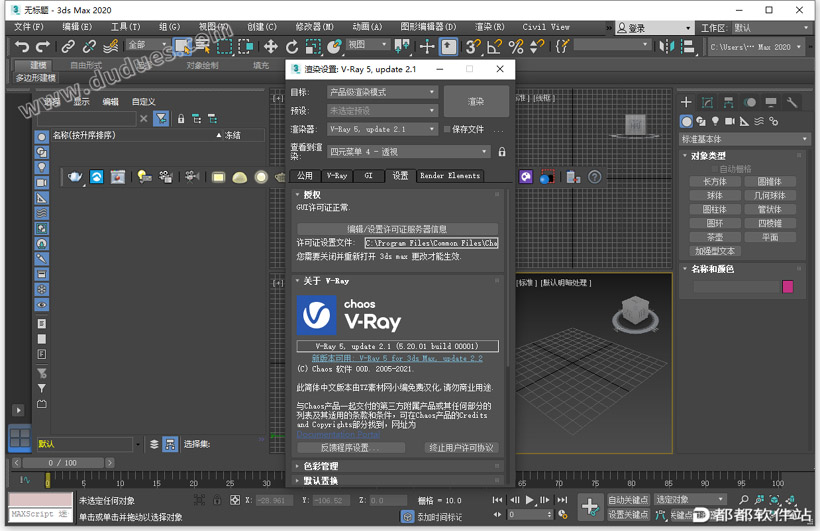Toggle the selection lock by X field

click(217, 500)
